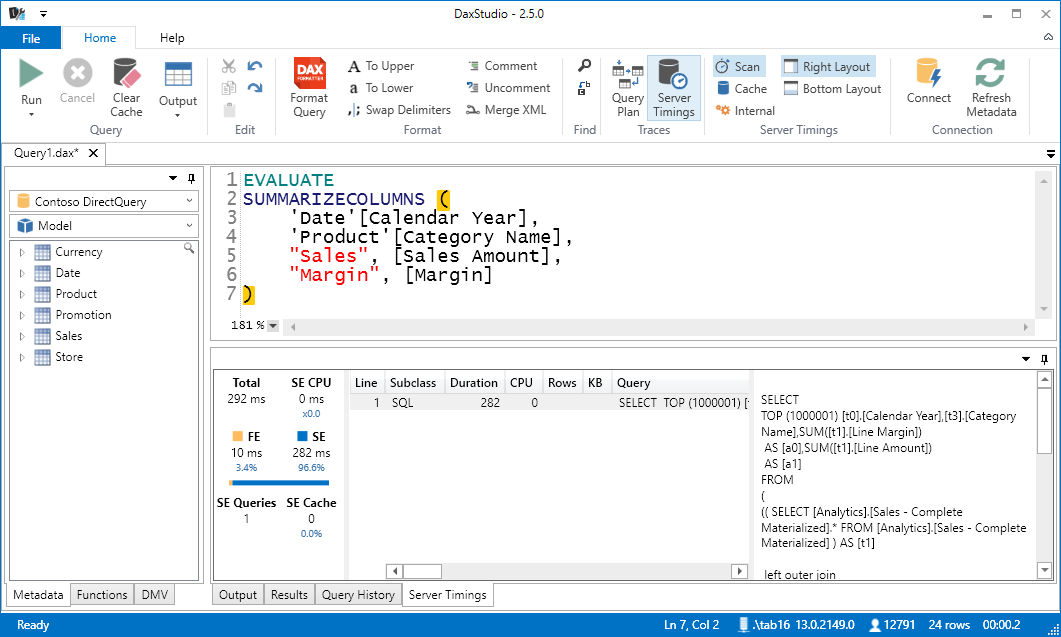The height and width of the screenshot is (637, 1061).
Task: Click the timings grid horizontal scrollbar thumb
Action: tap(422, 571)
